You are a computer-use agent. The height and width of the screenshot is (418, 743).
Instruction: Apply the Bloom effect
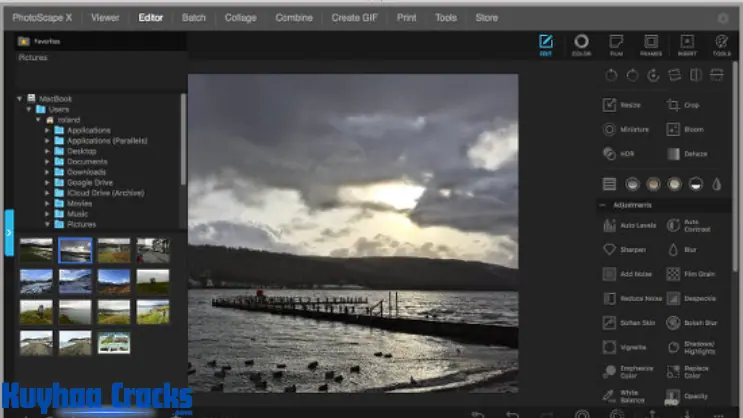point(685,129)
